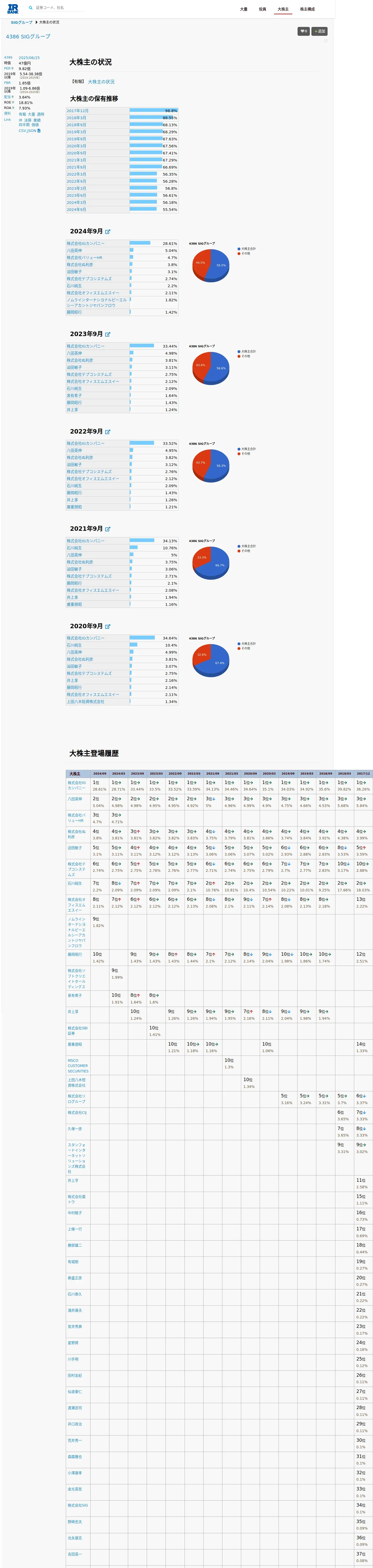This screenshot has width=373, height=1568.
Task: Open 石川純生 in 2021年9月 table
Action: click(74, 548)
